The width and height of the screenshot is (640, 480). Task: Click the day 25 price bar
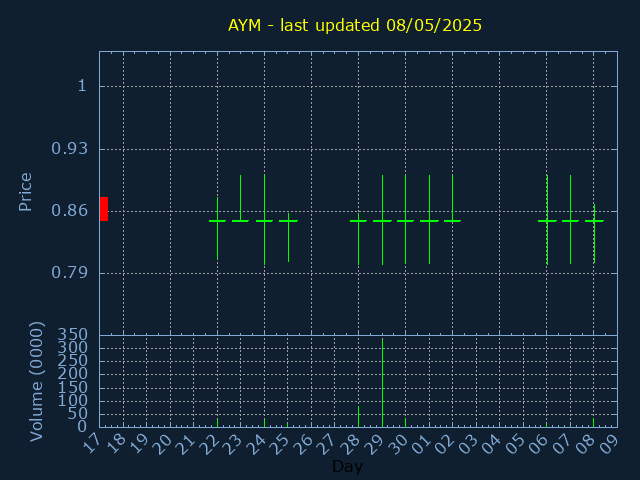tap(289, 238)
